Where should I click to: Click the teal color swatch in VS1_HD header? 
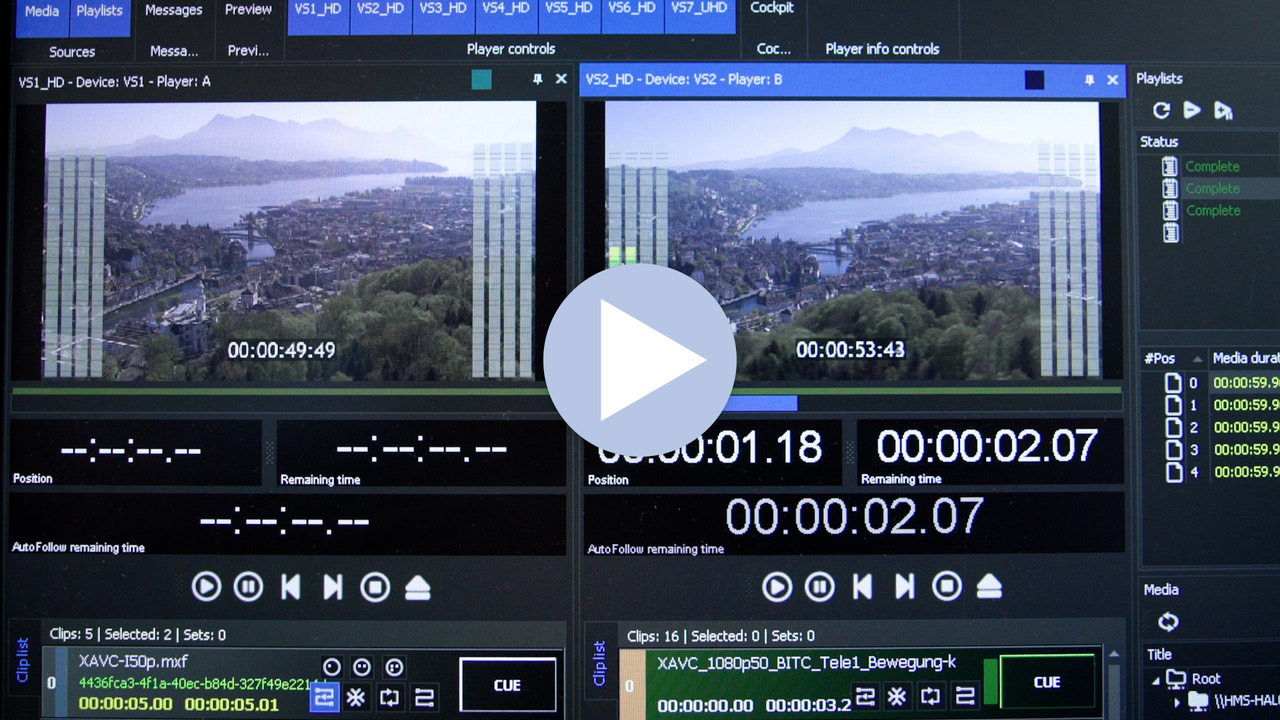pos(481,80)
